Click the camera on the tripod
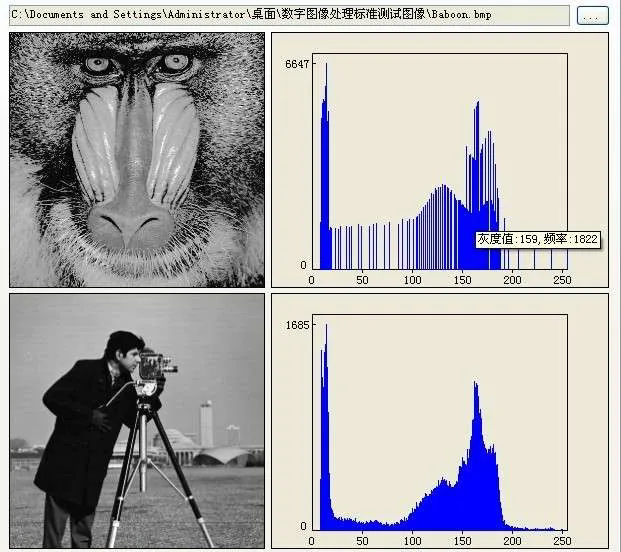This screenshot has width=621, height=552. [152, 367]
